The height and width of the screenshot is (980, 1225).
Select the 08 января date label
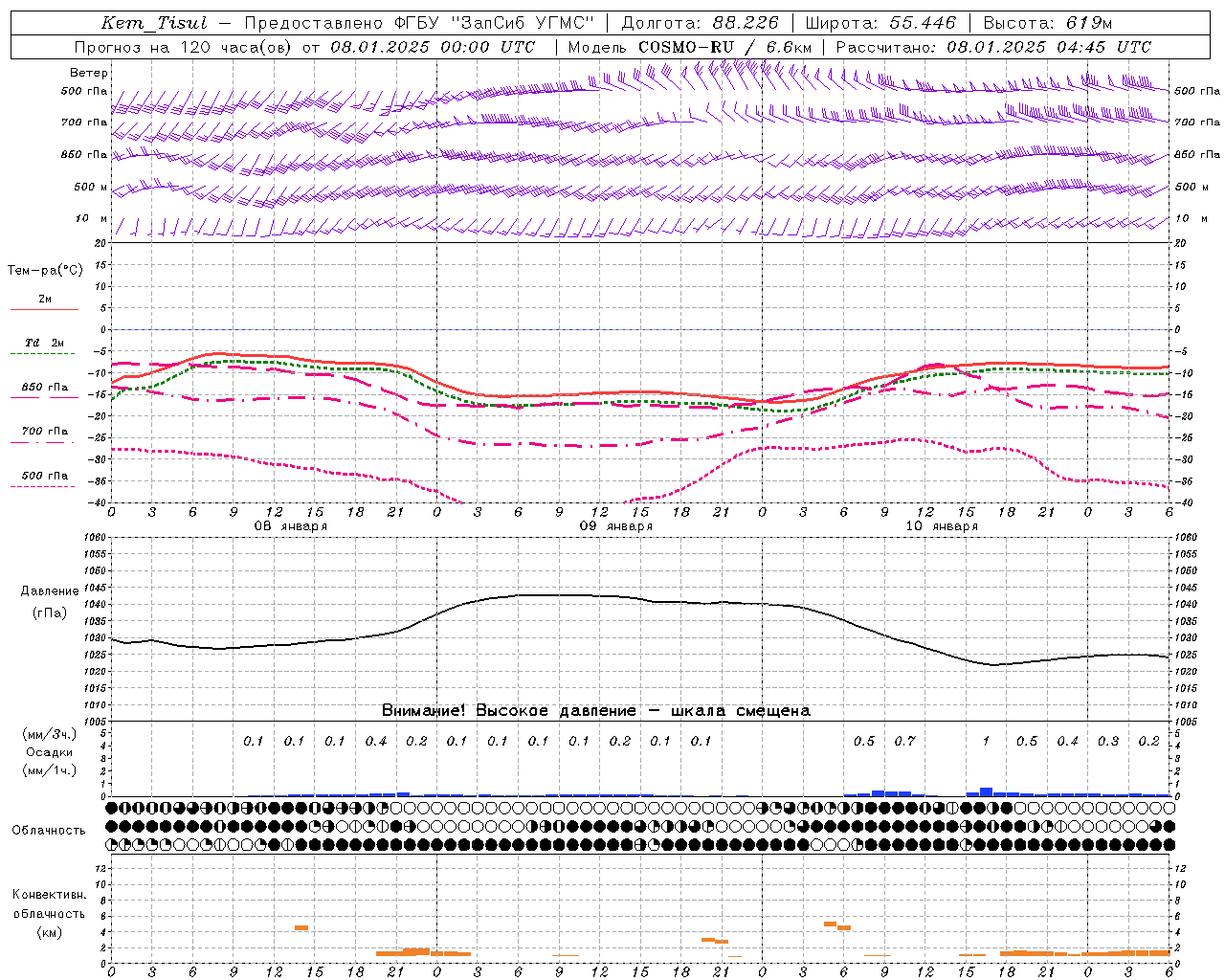point(291,526)
